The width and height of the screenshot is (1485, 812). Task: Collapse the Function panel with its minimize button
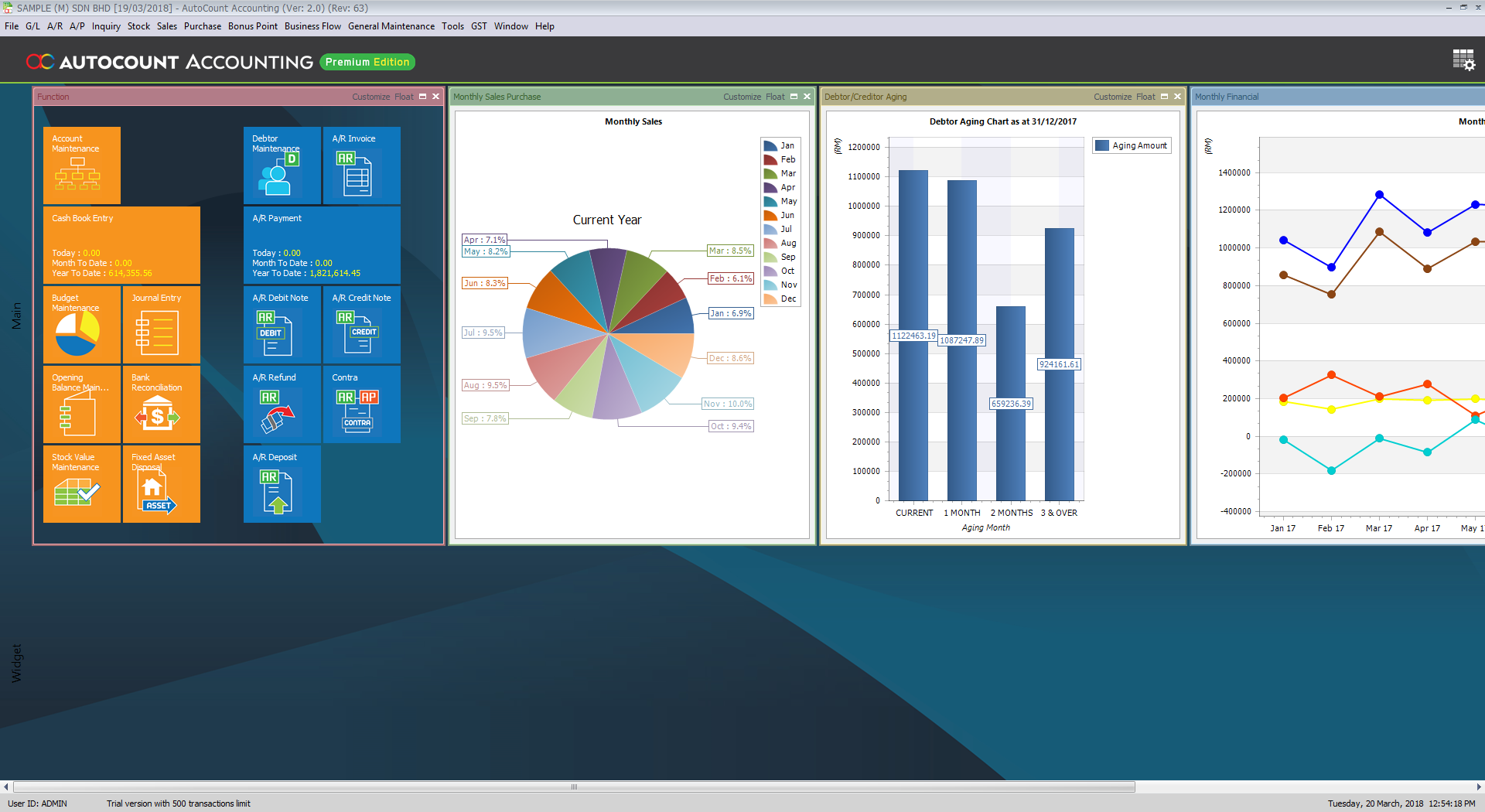[423, 97]
